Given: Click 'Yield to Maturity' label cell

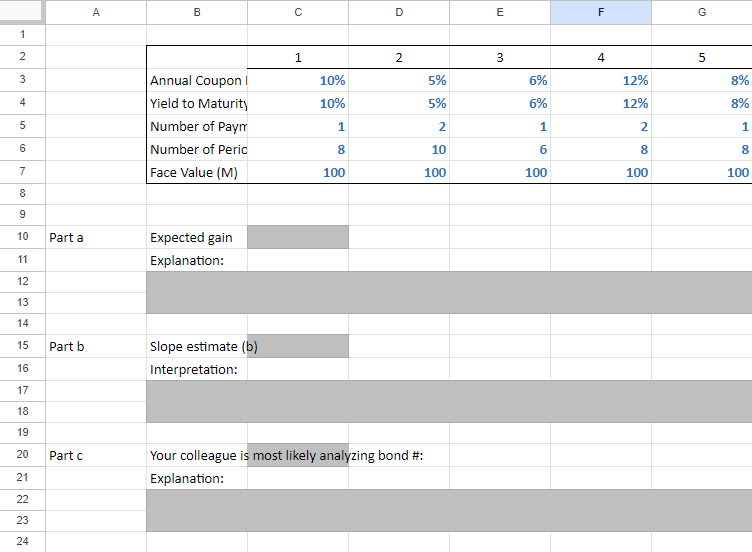Looking at the screenshot, I should (197, 103).
